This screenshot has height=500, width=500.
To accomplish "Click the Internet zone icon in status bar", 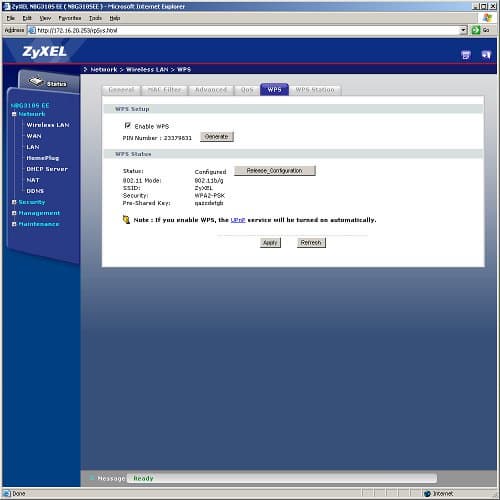I will 427,493.
